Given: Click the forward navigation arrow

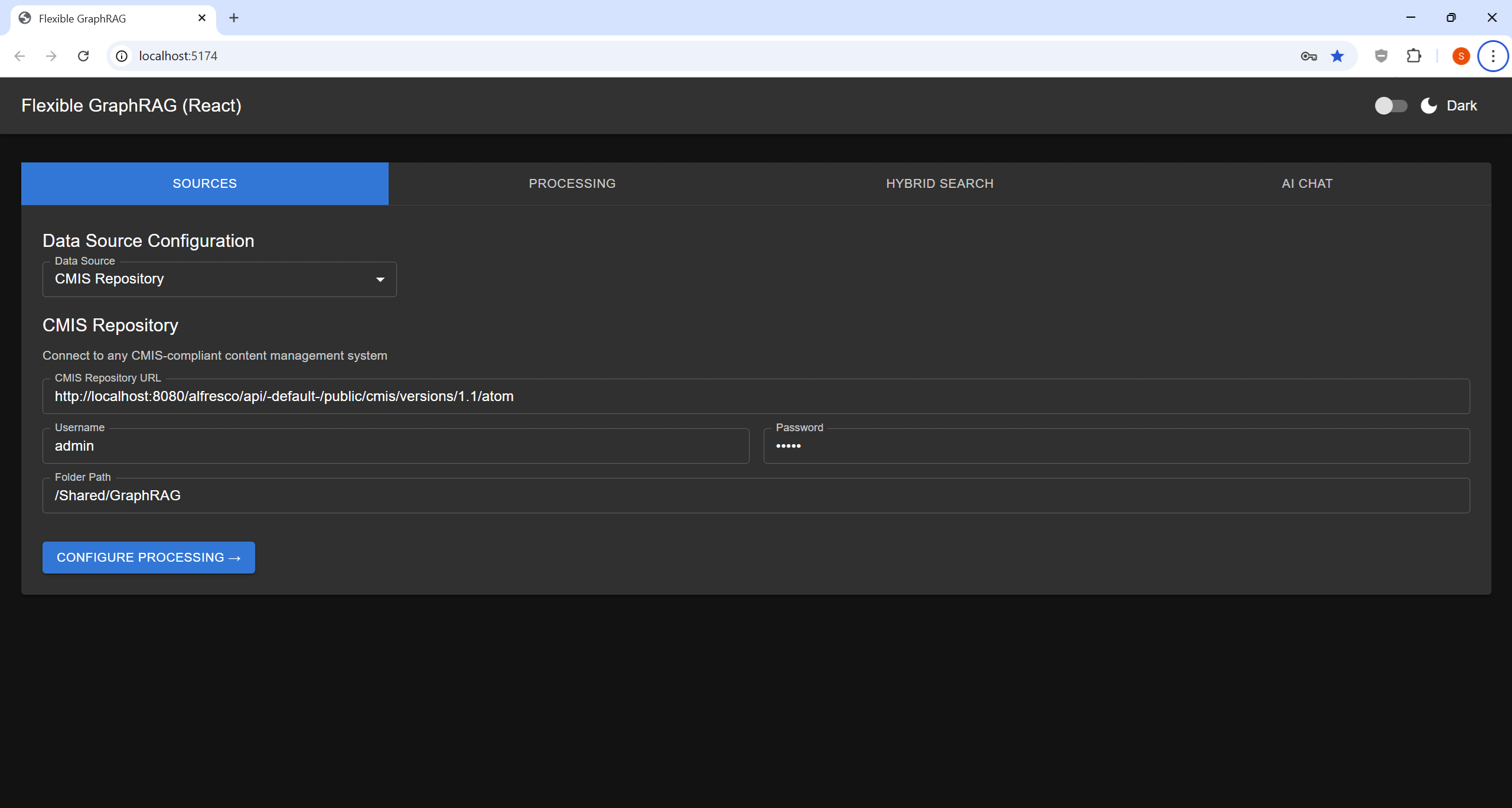Looking at the screenshot, I should coord(51,56).
